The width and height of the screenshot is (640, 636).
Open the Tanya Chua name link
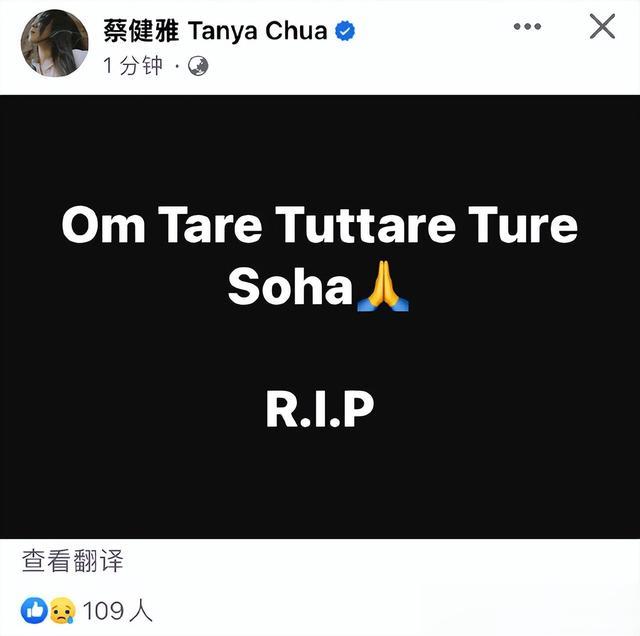tap(258, 31)
